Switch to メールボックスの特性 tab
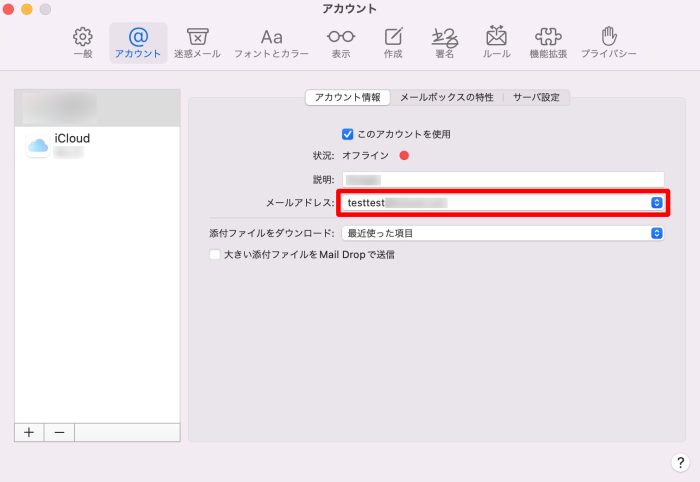This screenshot has width=700, height=482. [x=446, y=98]
